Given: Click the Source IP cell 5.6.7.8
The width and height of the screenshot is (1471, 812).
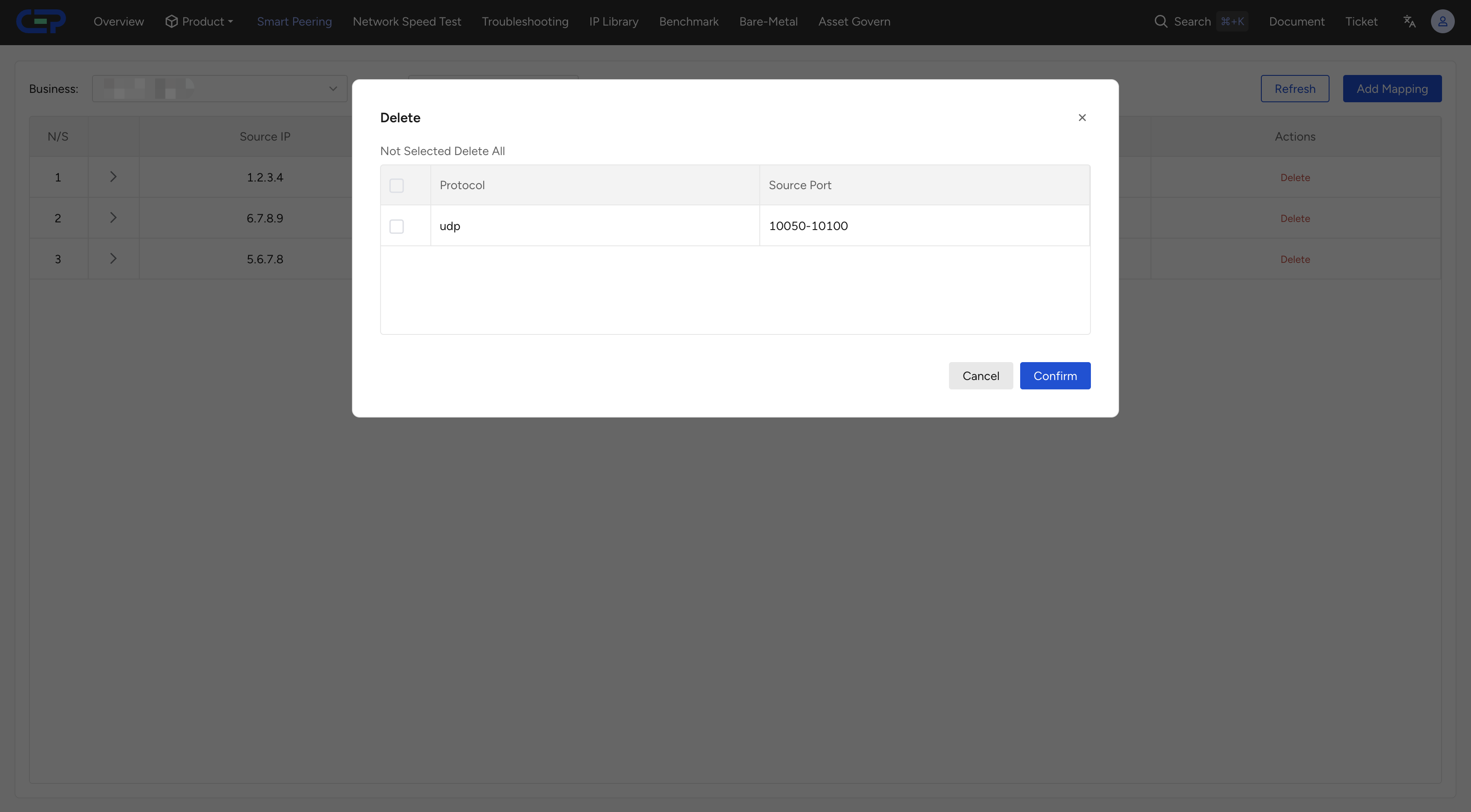Looking at the screenshot, I should (x=265, y=259).
